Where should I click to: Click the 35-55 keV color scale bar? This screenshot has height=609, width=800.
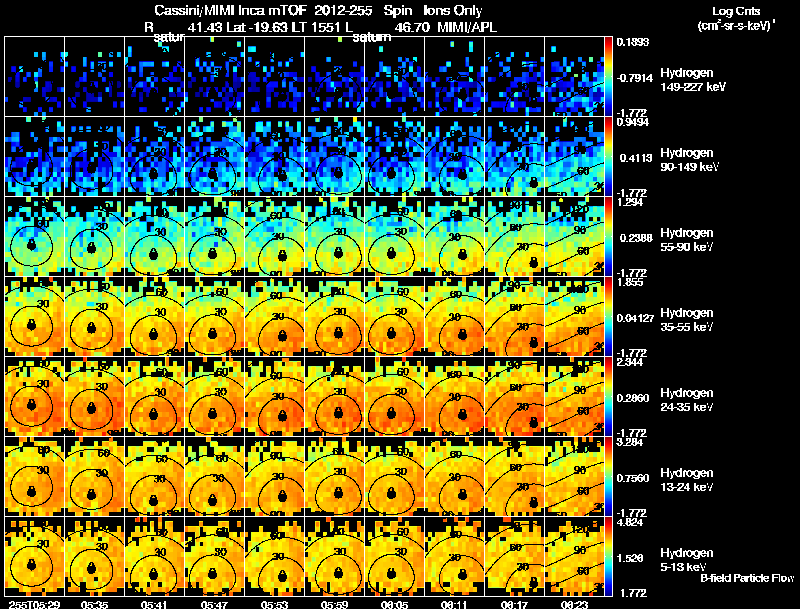[x=608, y=316]
